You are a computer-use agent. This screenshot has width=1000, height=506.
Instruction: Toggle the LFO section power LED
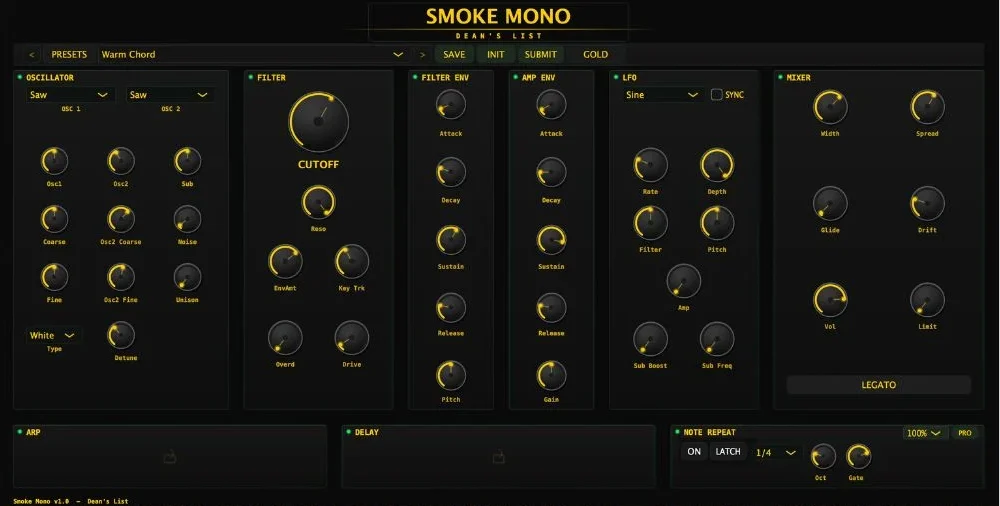click(616, 77)
